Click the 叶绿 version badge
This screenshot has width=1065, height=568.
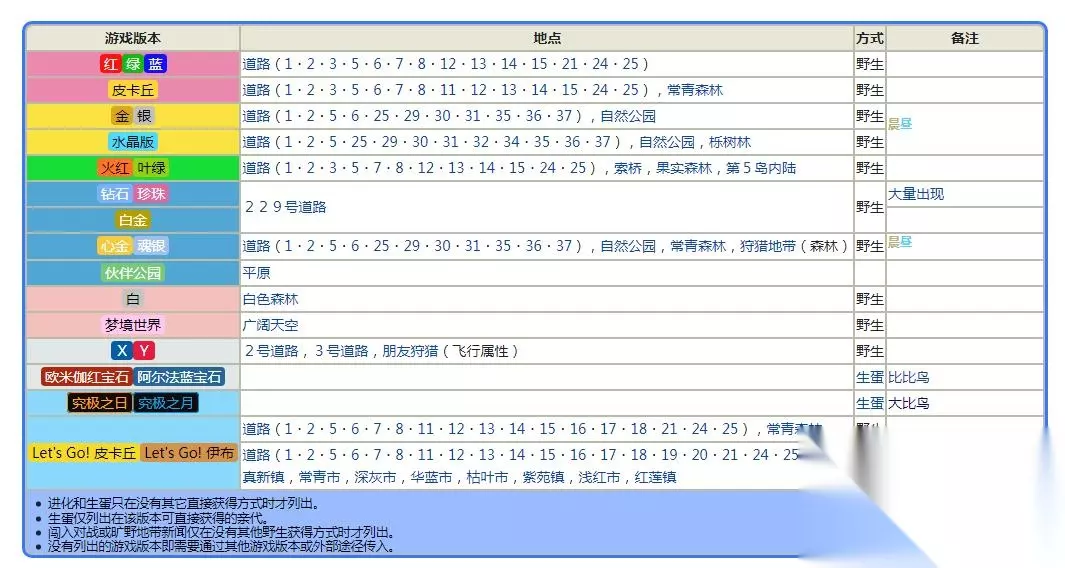pos(150,168)
